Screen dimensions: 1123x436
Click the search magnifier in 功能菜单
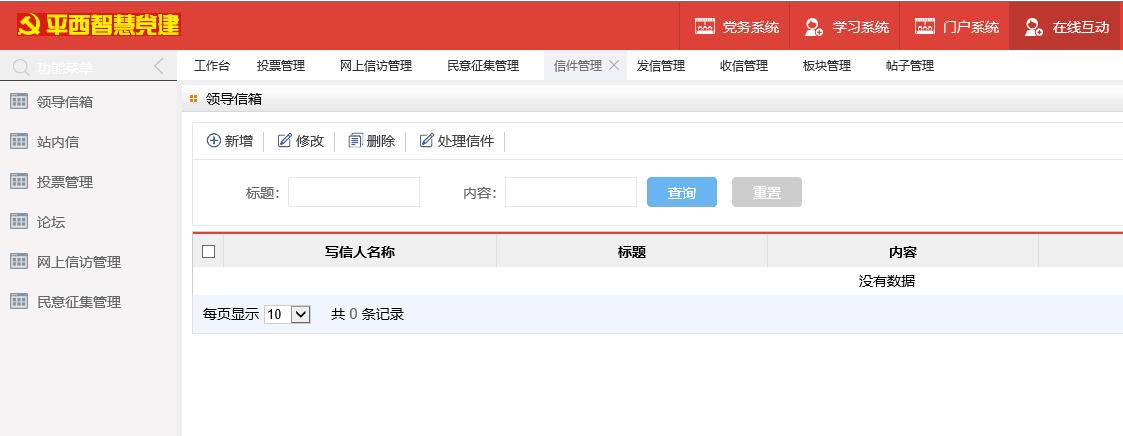point(21,68)
